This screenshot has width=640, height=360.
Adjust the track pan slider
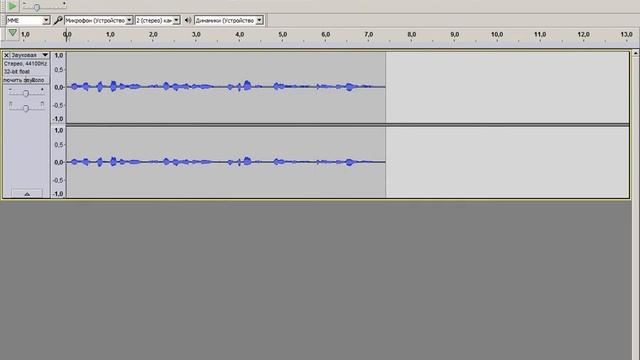click(26, 108)
